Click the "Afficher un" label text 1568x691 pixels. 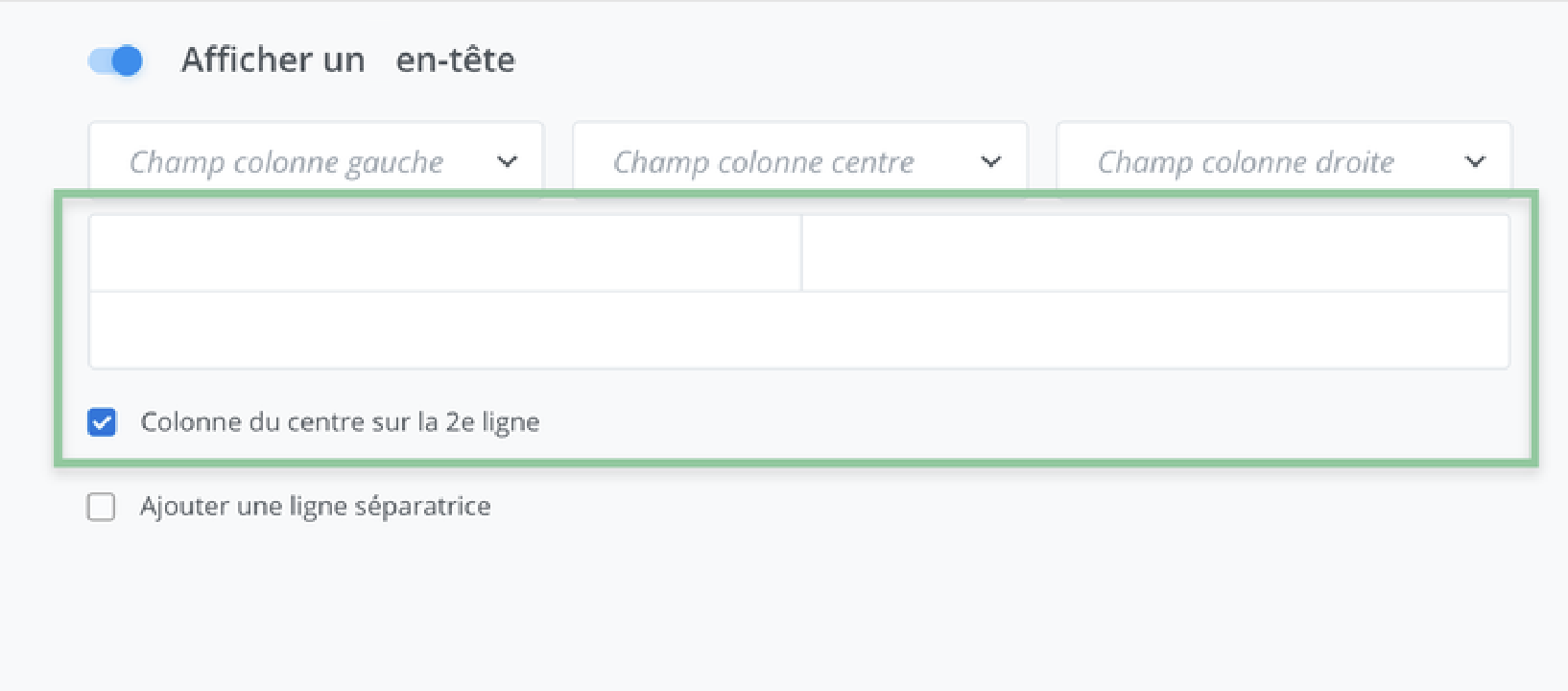[273, 60]
